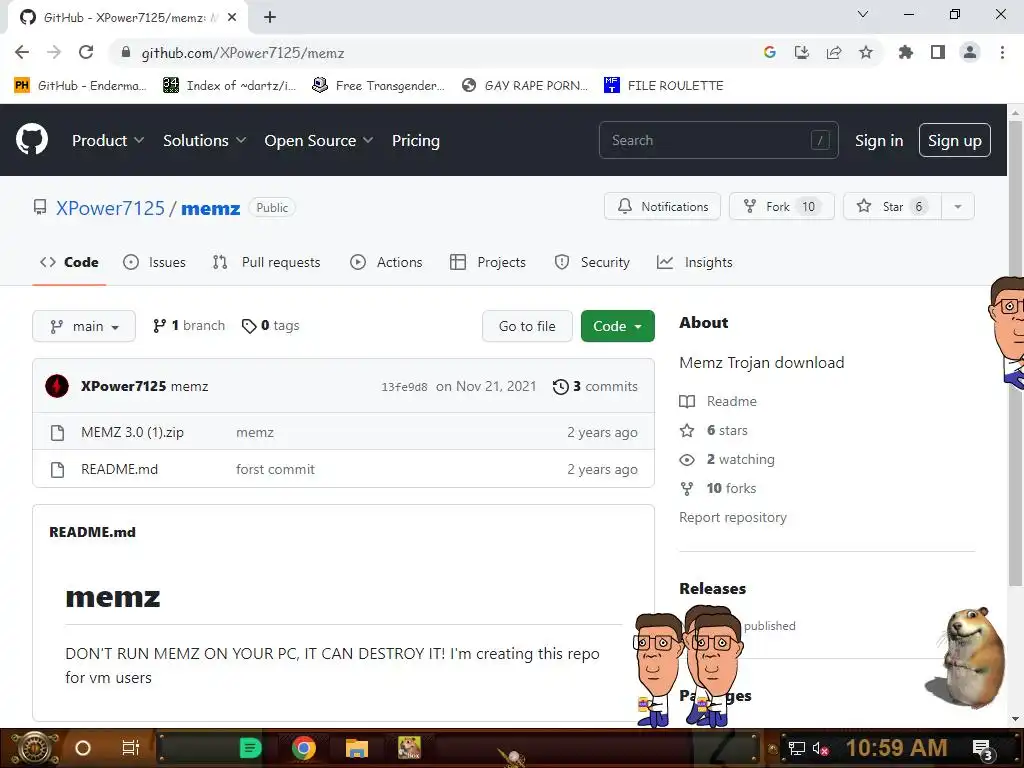Expand the Product menu
1024x768 pixels.
point(108,140)
